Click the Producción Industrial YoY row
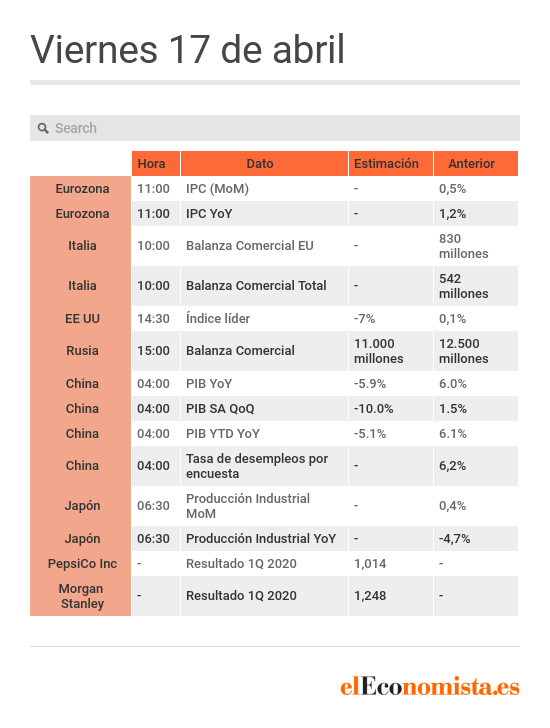This screenshot has width=550, height=728. coord(274,539)
